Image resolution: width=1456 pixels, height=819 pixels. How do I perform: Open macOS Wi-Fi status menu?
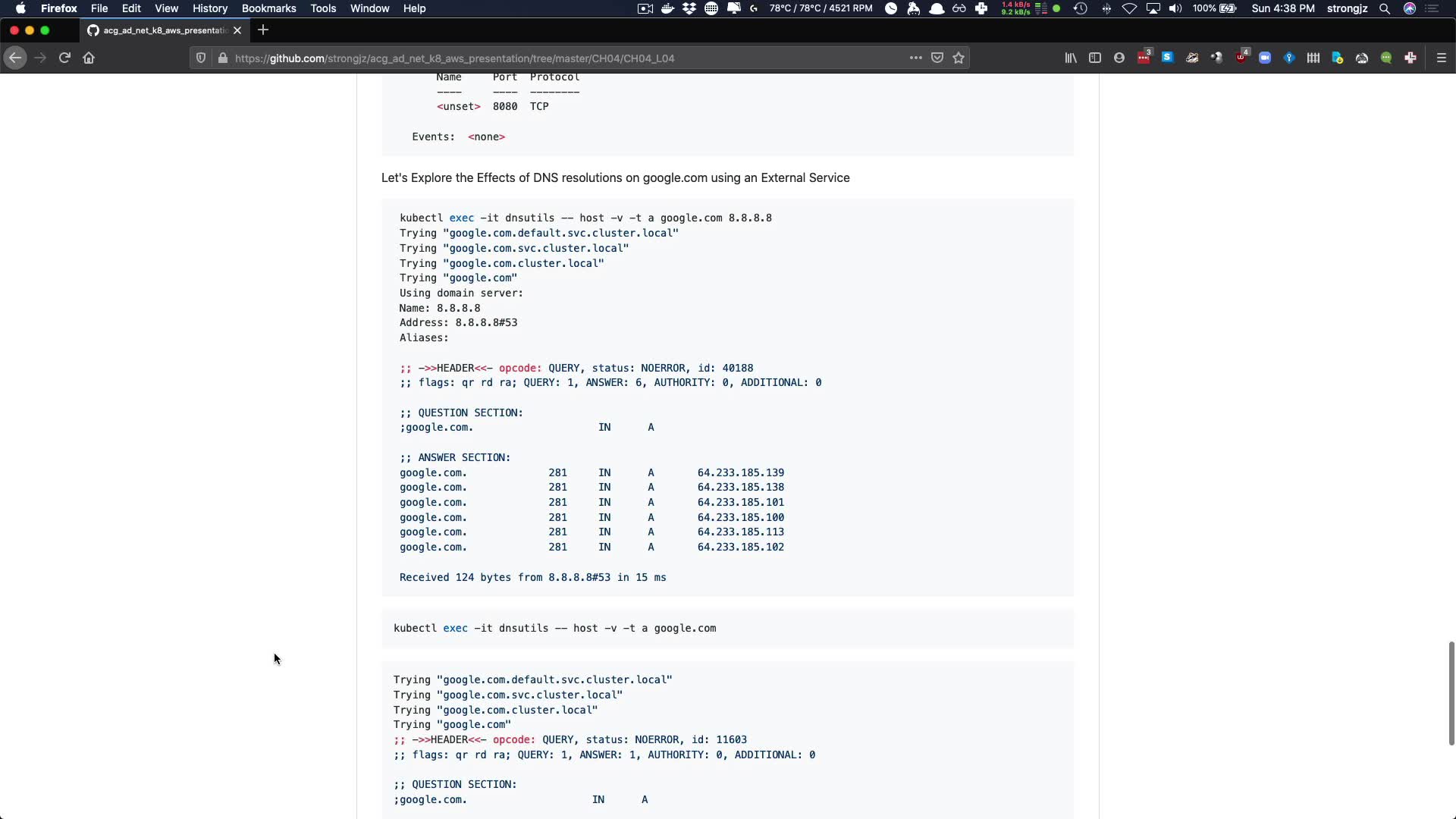1129,8
